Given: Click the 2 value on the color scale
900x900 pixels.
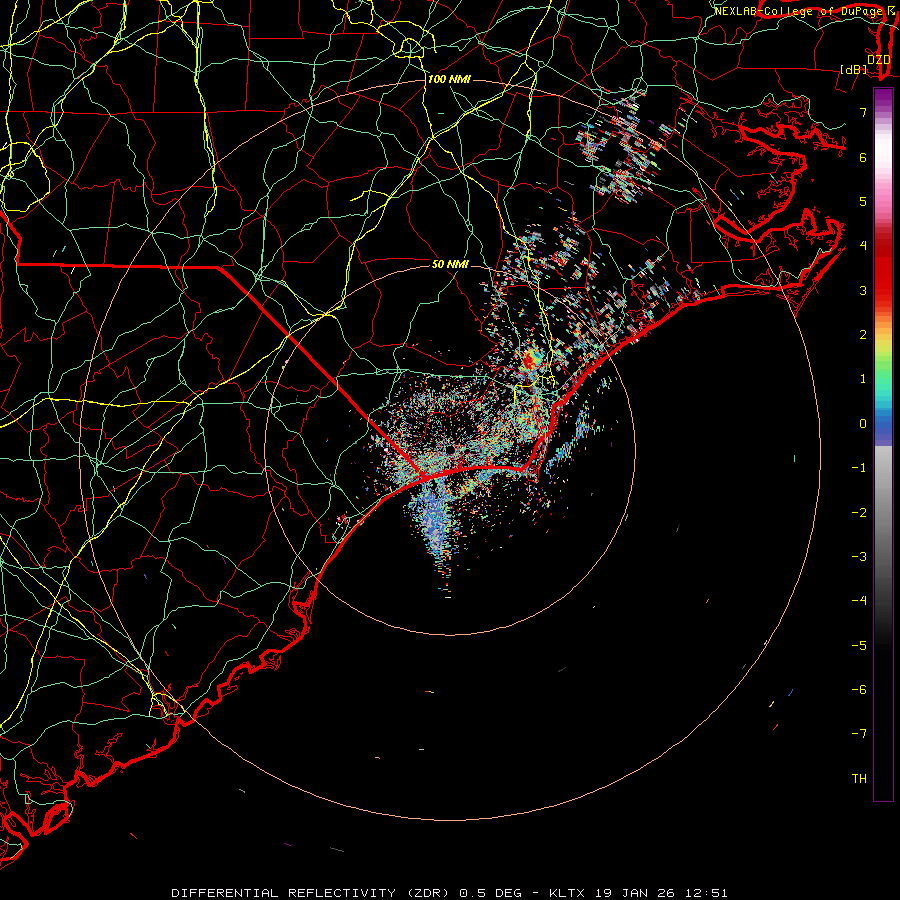Looking at the screenshot, I should tap(863, 335).
